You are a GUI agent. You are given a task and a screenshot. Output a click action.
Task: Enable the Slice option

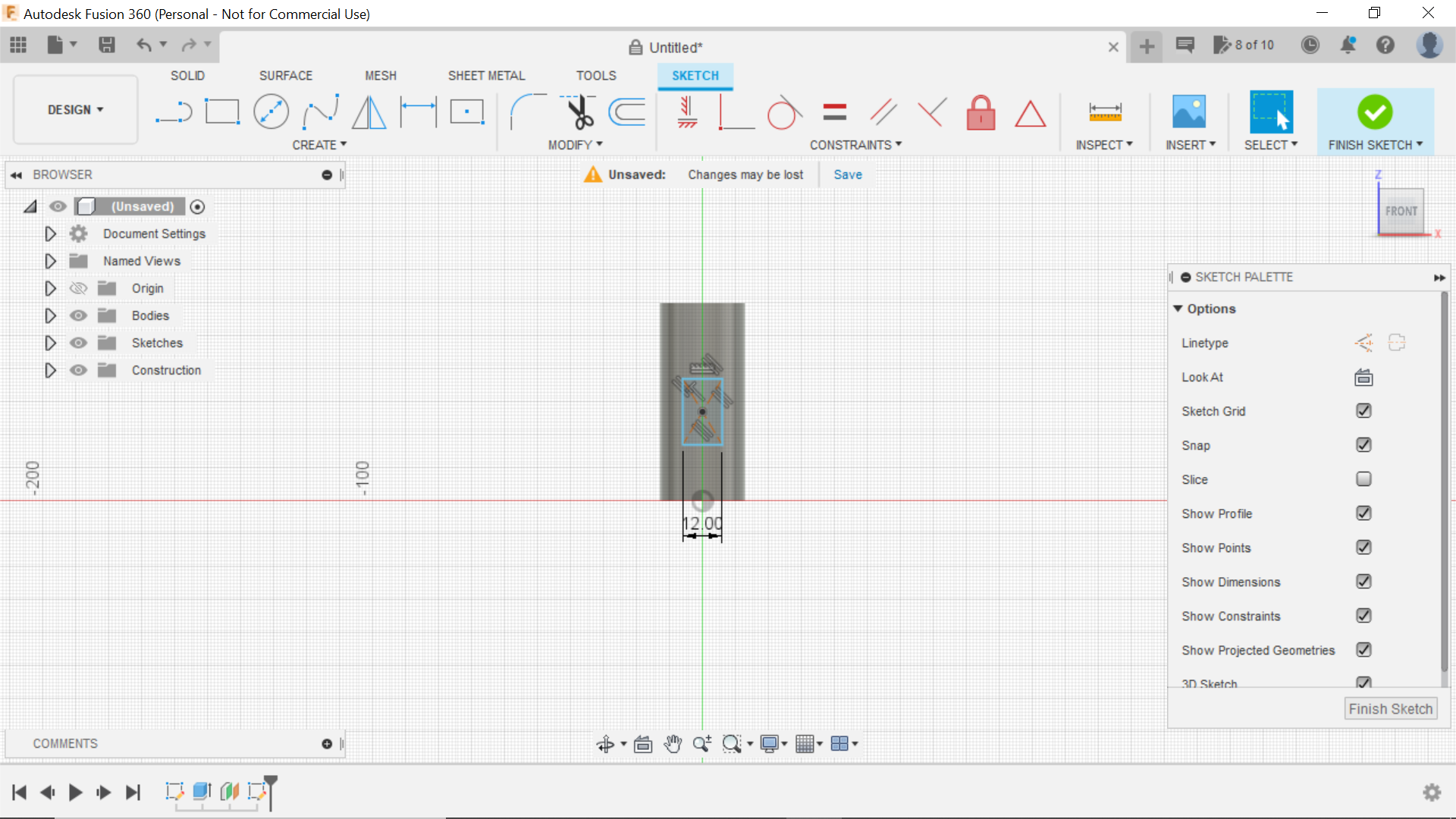coord(1363,479)
